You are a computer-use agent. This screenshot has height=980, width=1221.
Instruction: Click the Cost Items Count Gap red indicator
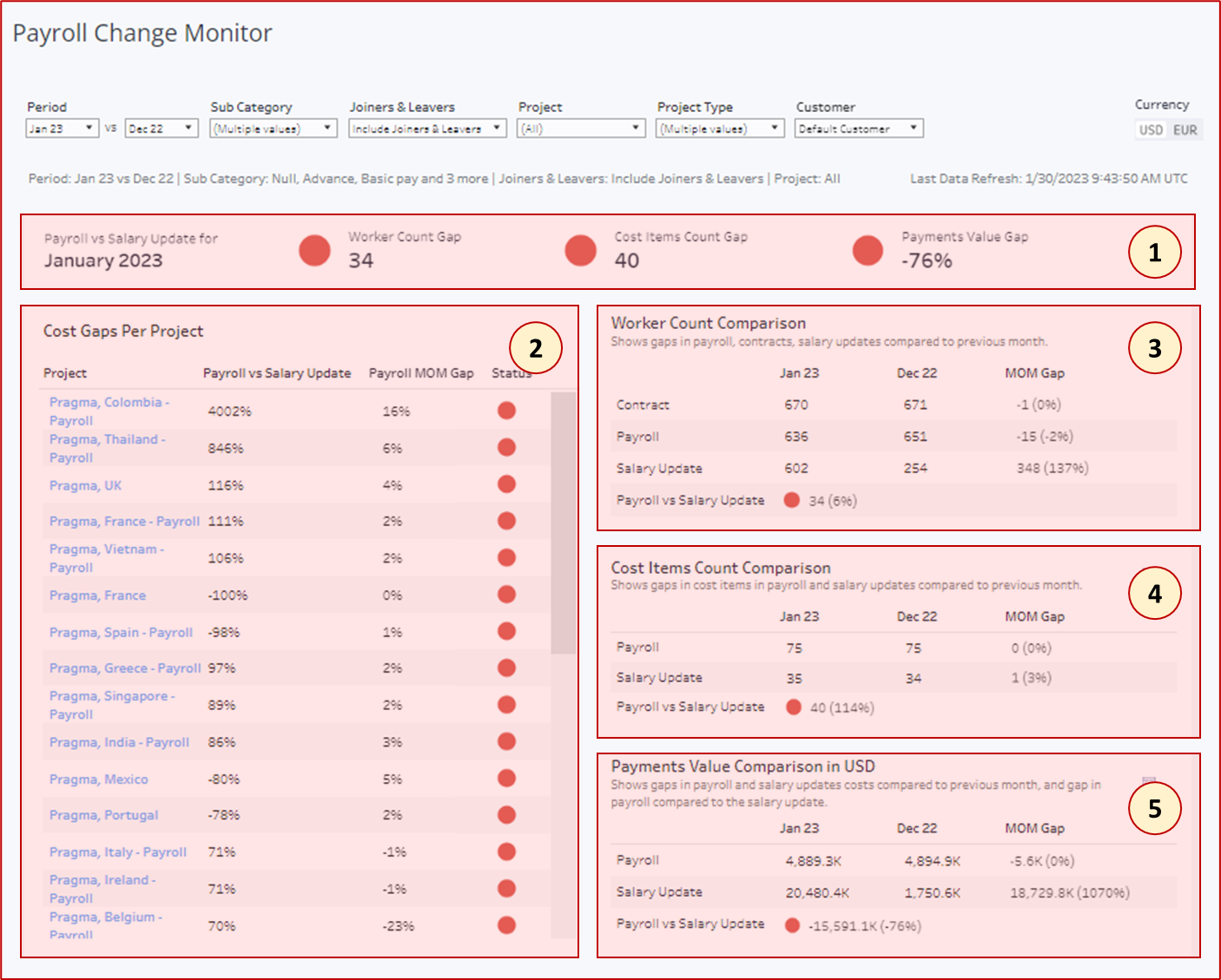[581, 250]
